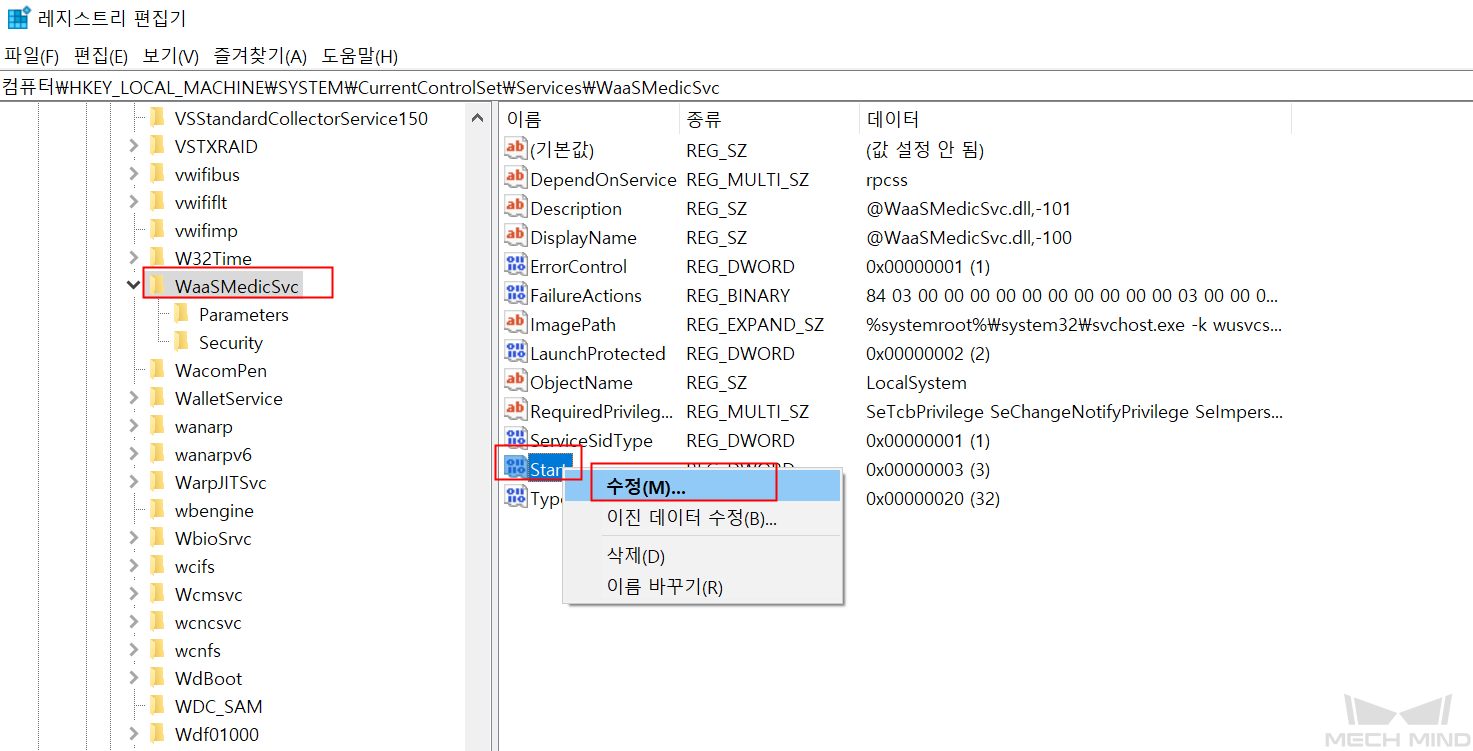Click the binary icon beside LaunchProtected
Viewport: 1473px width, 751px height.
[515, 352]
